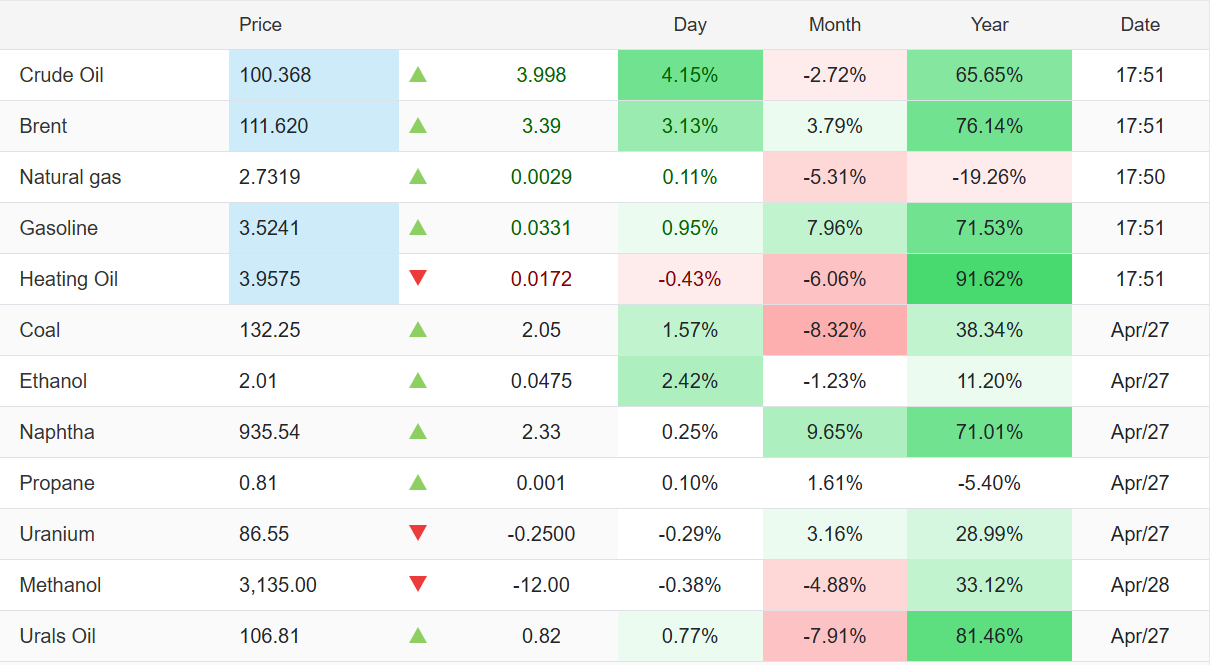This screenshot has width=1211, height=665.
Task: Open the Crude Oil commodity link
Action: pyautogui.click(x=62, y=75)
